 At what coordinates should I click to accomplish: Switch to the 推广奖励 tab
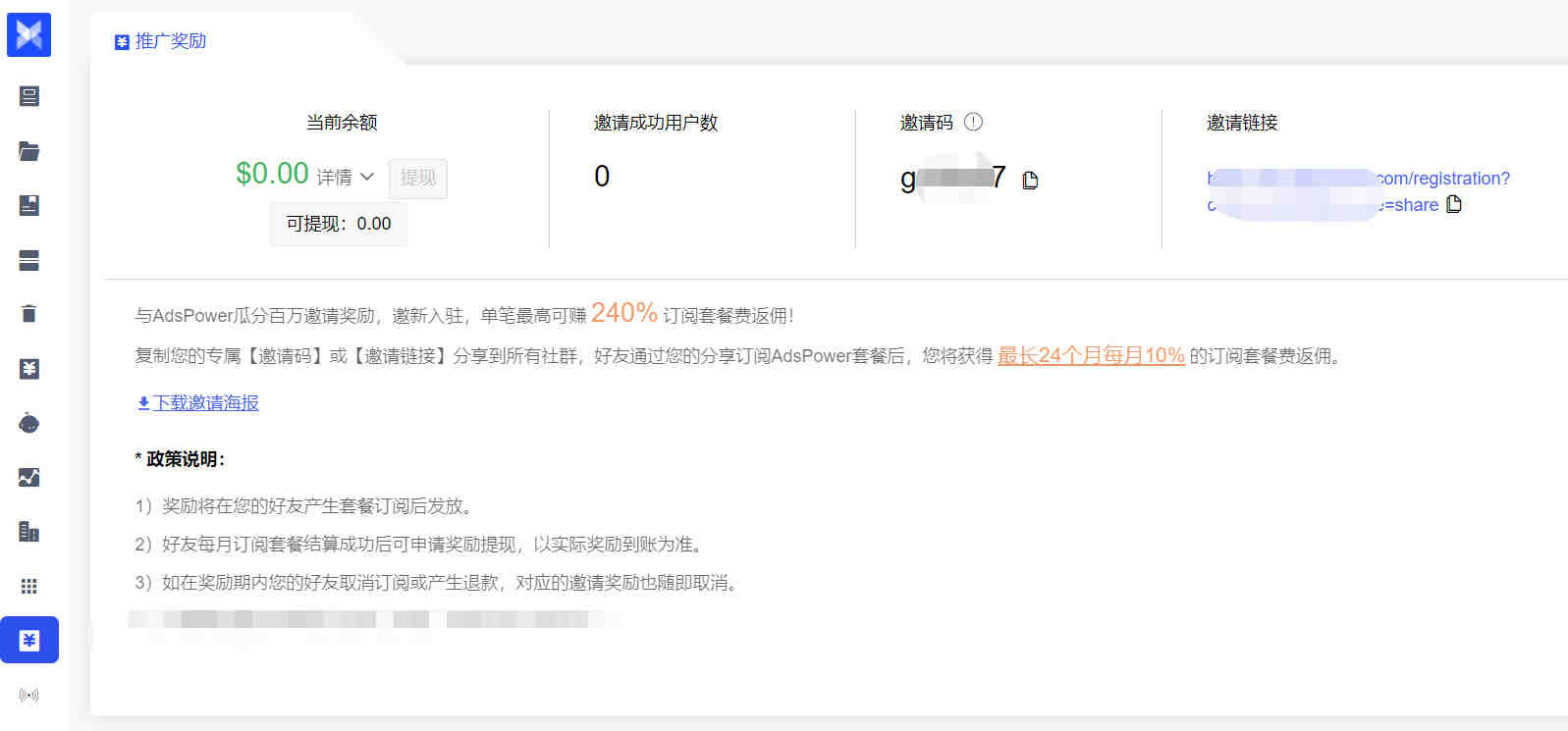point(161,41)
